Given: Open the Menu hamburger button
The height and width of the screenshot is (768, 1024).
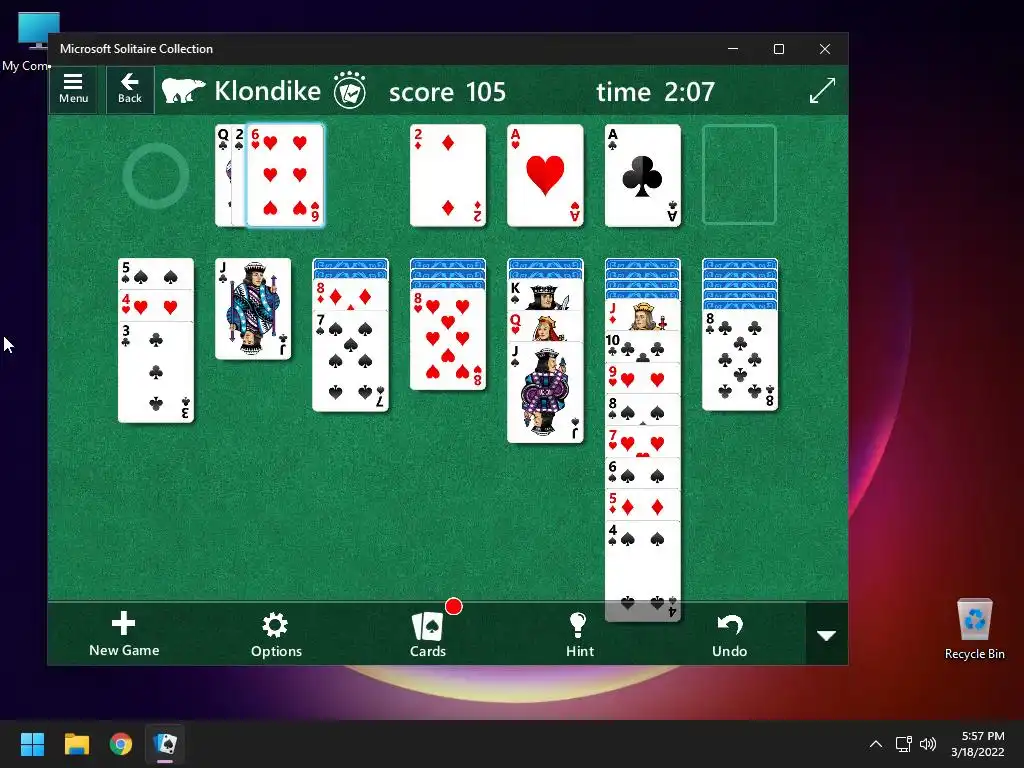Looking at the screenshot, I should (73, 89).
